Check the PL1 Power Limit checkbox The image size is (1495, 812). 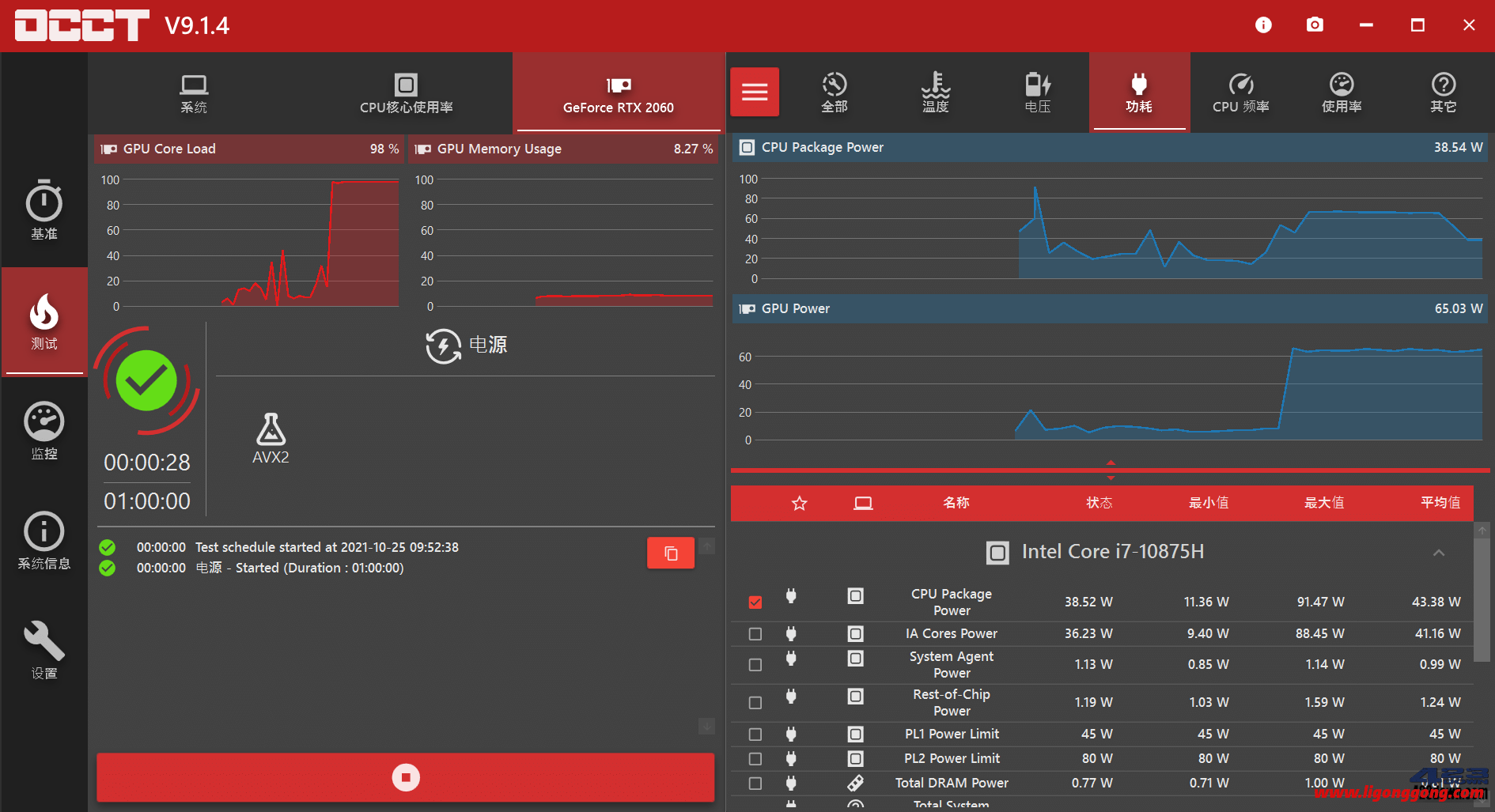point(755,735)
